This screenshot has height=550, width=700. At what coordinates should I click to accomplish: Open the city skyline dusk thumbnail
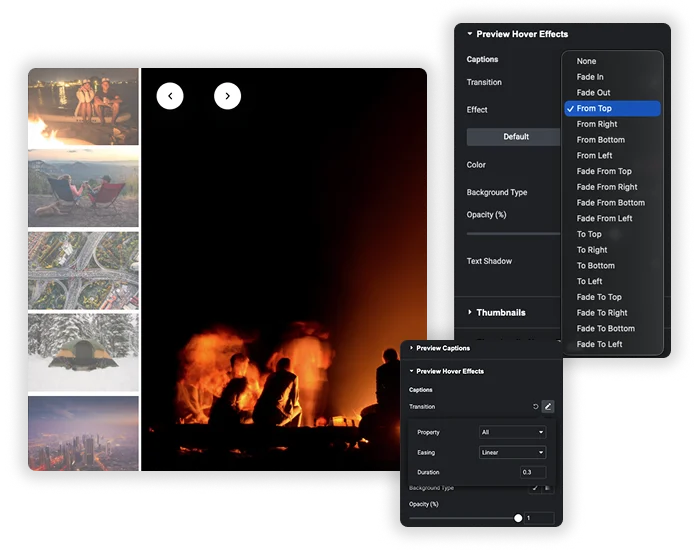(x=83, y=433)
